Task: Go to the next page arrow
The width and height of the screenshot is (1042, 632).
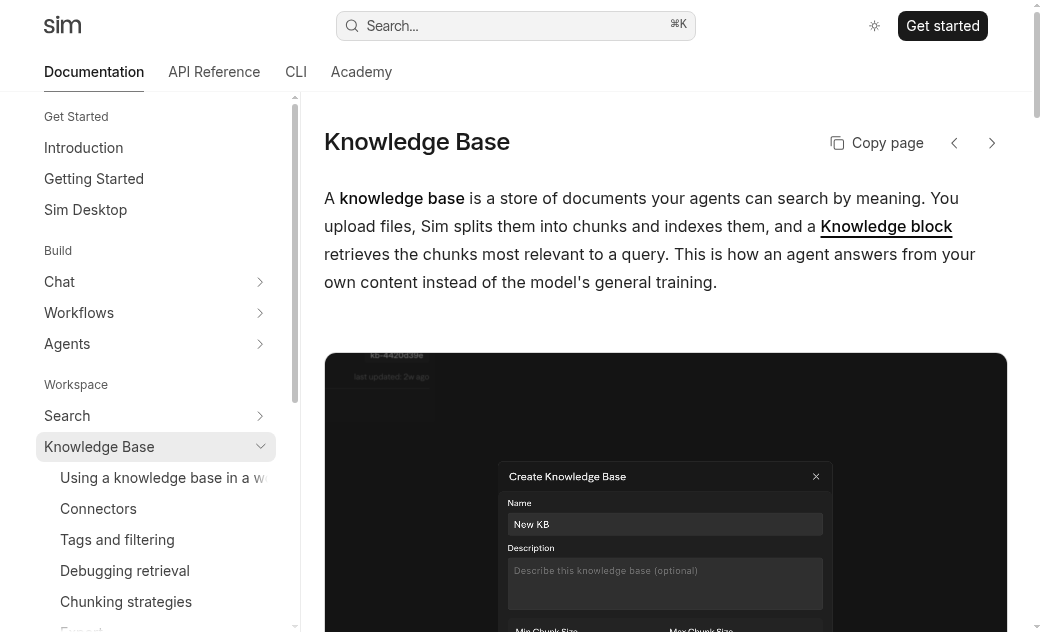Action: pyautogui.click(x=991, y=143)
